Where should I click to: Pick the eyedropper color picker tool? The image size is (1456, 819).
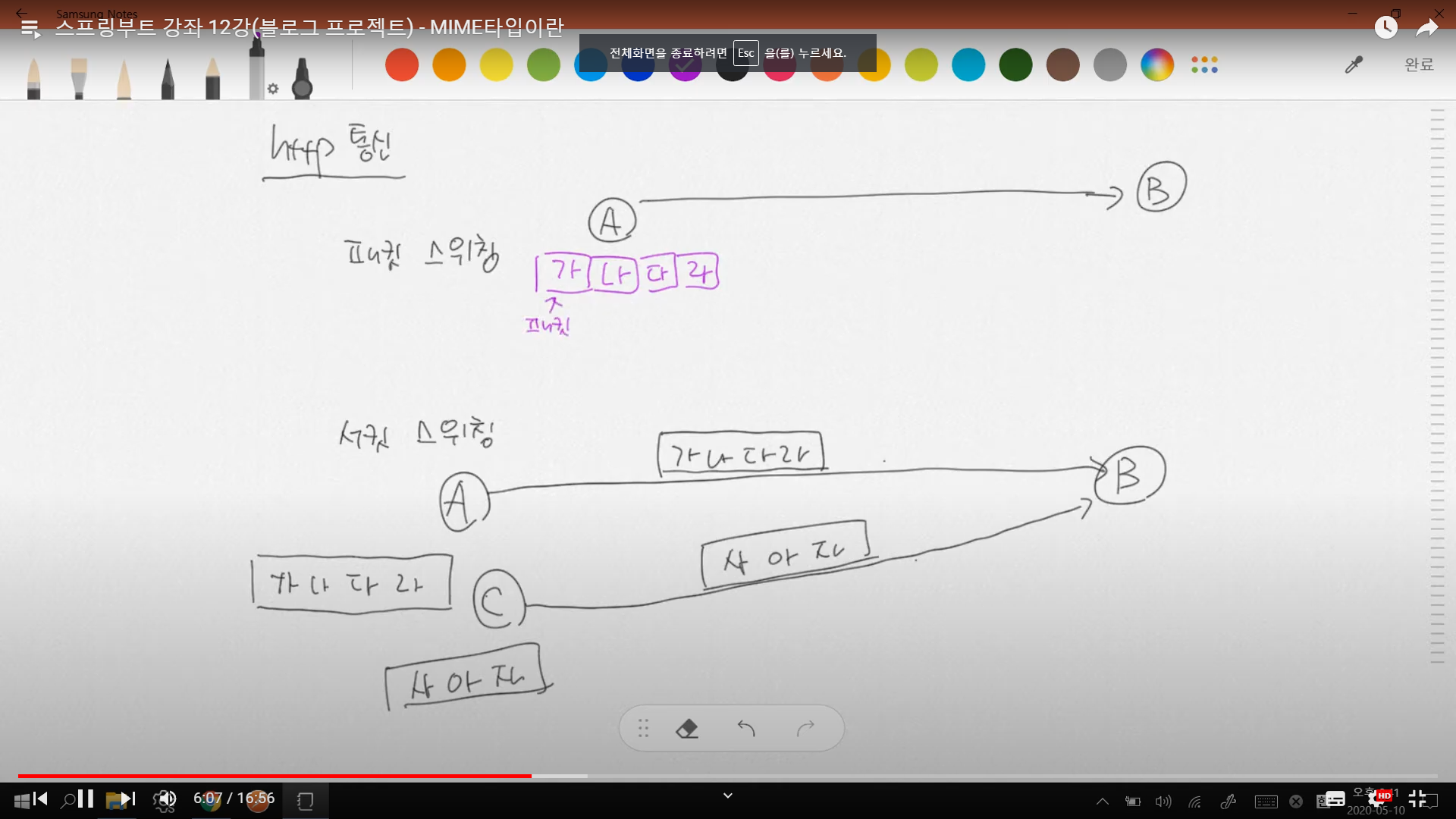(x=1354, y=65)
